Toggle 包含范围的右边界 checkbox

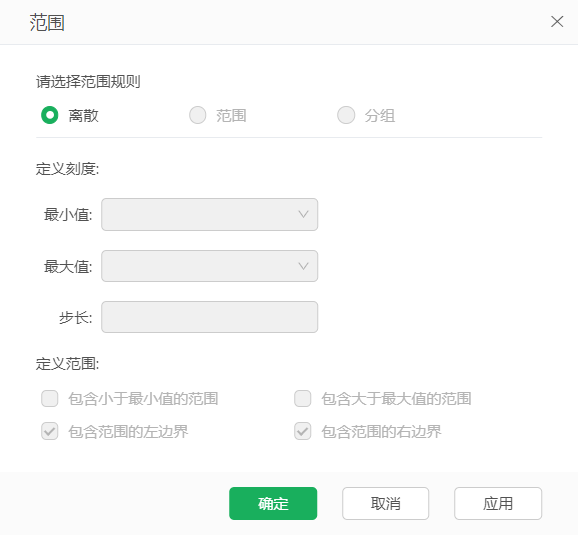point(303,431)
